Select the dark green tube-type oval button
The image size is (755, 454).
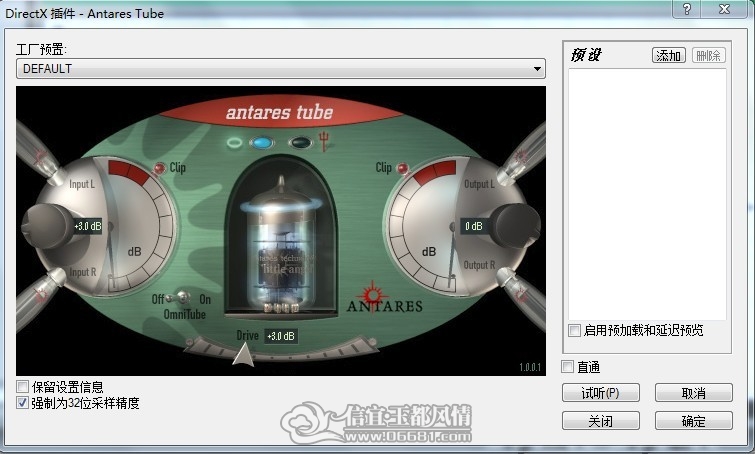pos(300,143)
